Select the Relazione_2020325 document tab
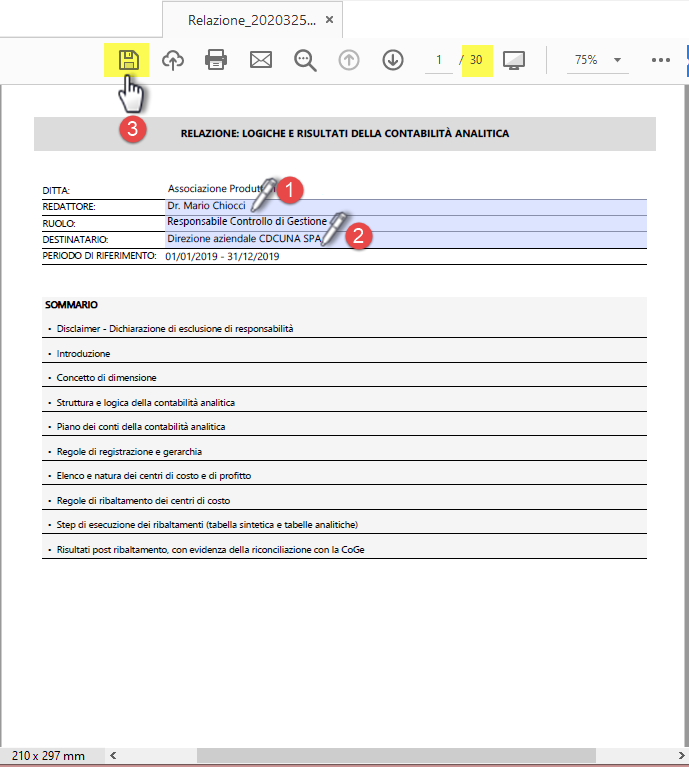 [252, 20]
